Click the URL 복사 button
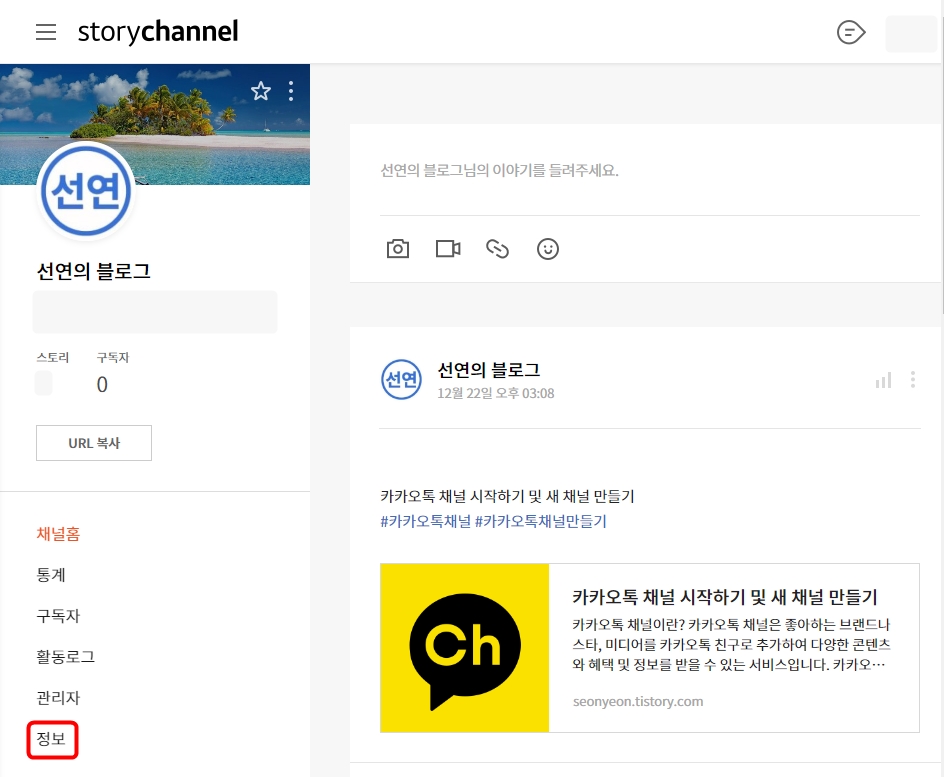 coord(93,442)
